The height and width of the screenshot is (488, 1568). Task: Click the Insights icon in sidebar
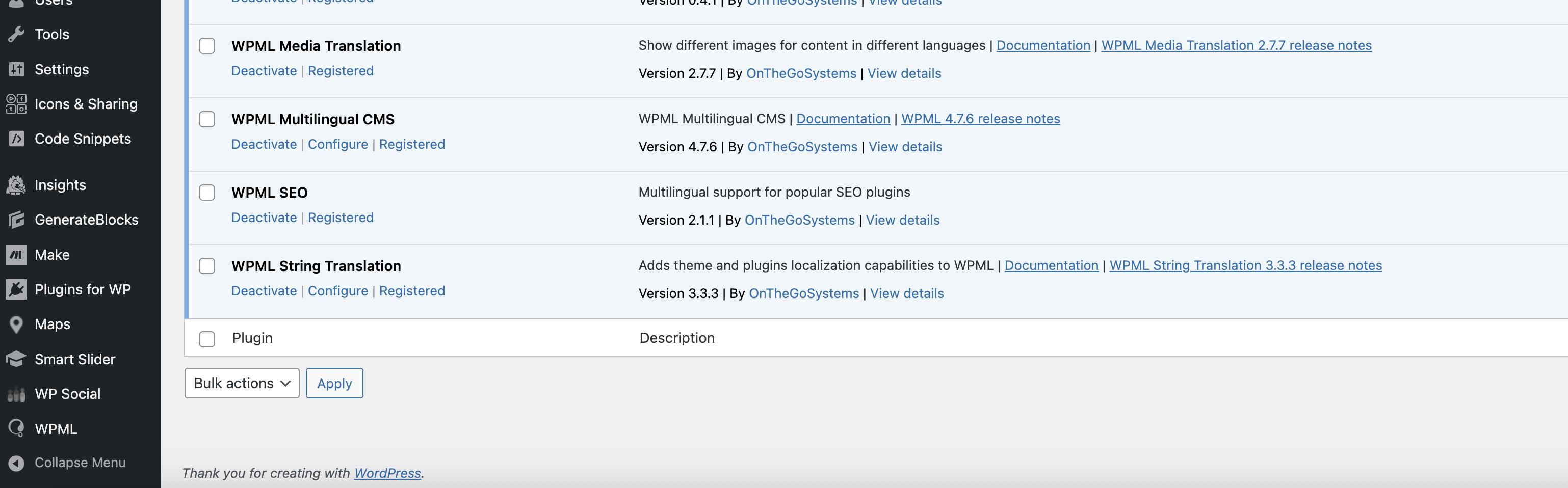pyautogui.click(x=16, y=185)
